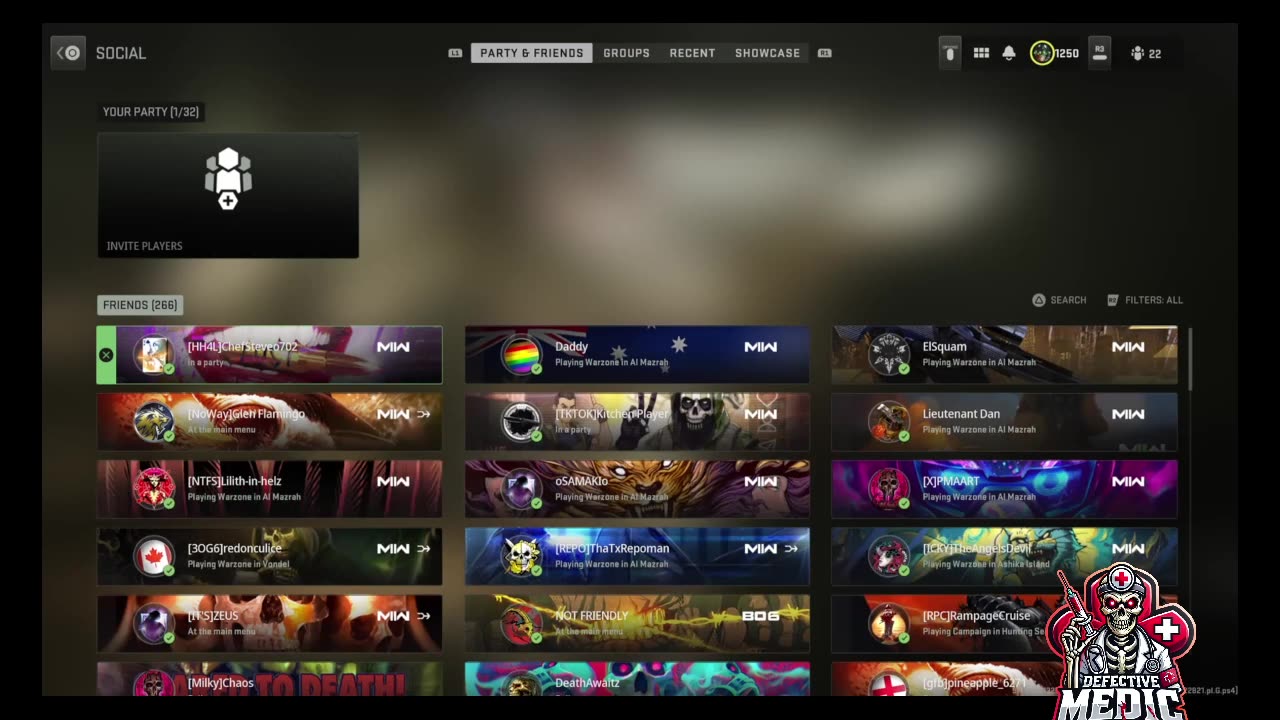Select the oSAMAKIo friend card
This screenshot has height=720, width=1280.
click(637, 489)
